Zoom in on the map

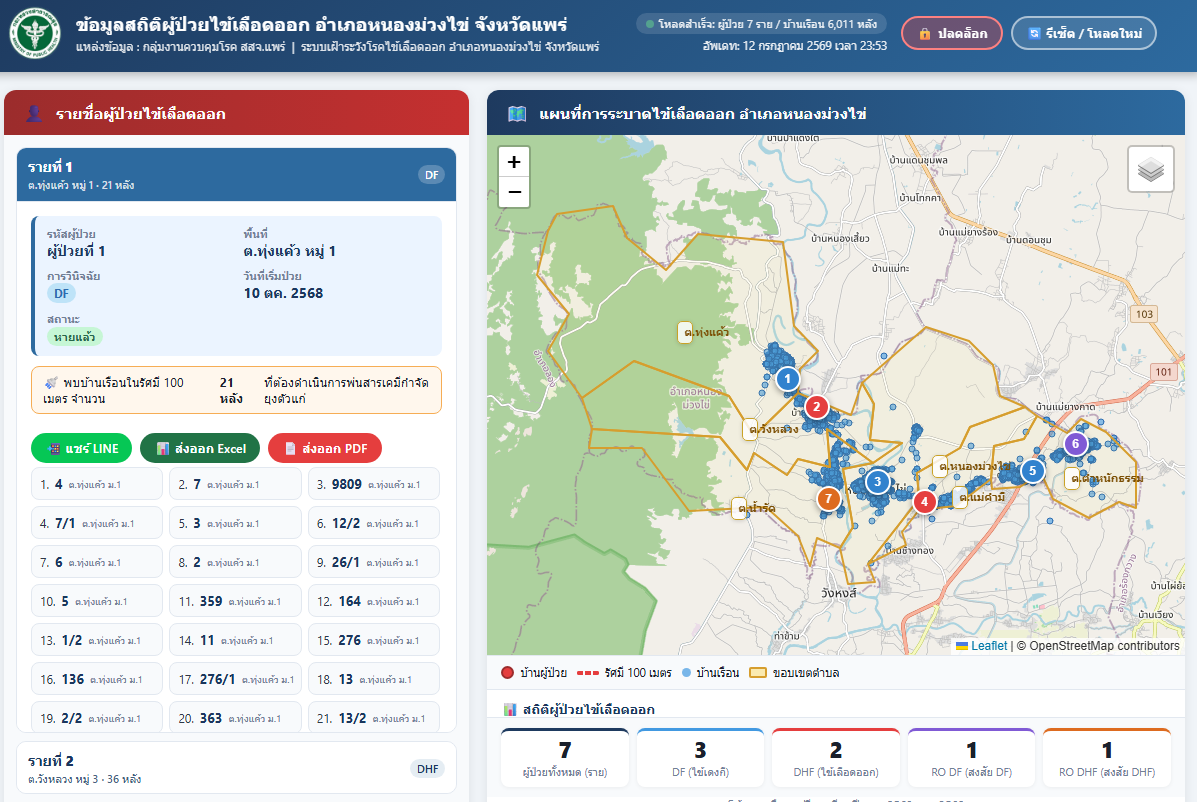coord(514,162)
